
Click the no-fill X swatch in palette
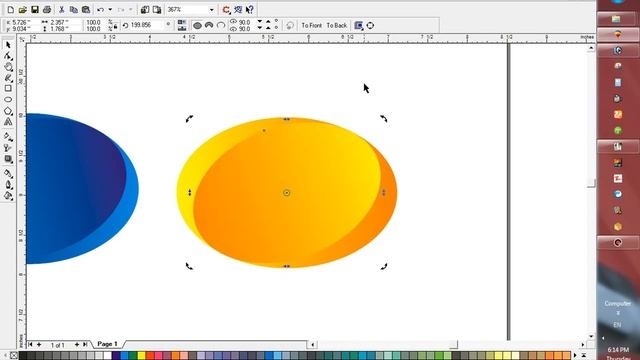coord(13,356)
